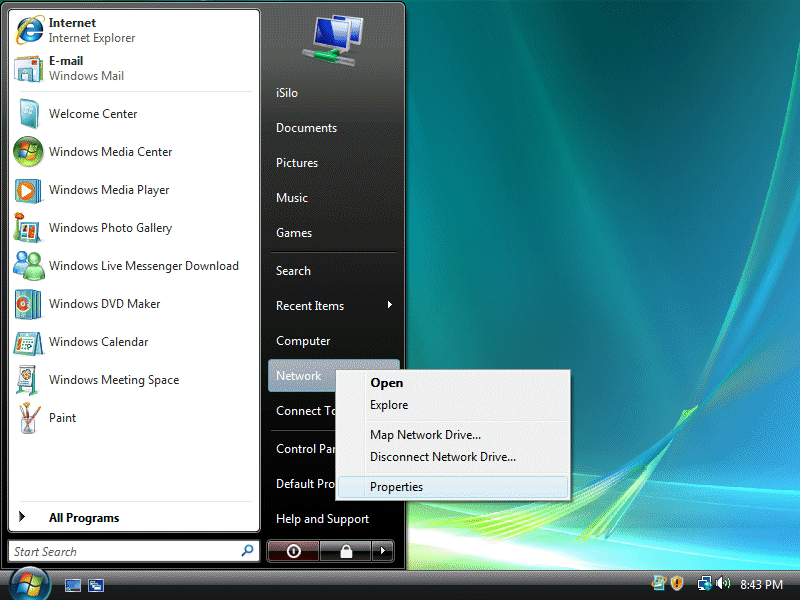Open shutdown options arrow next to lock
The width and height of the screenshot is (800, 600).
(x=383, y=551)
